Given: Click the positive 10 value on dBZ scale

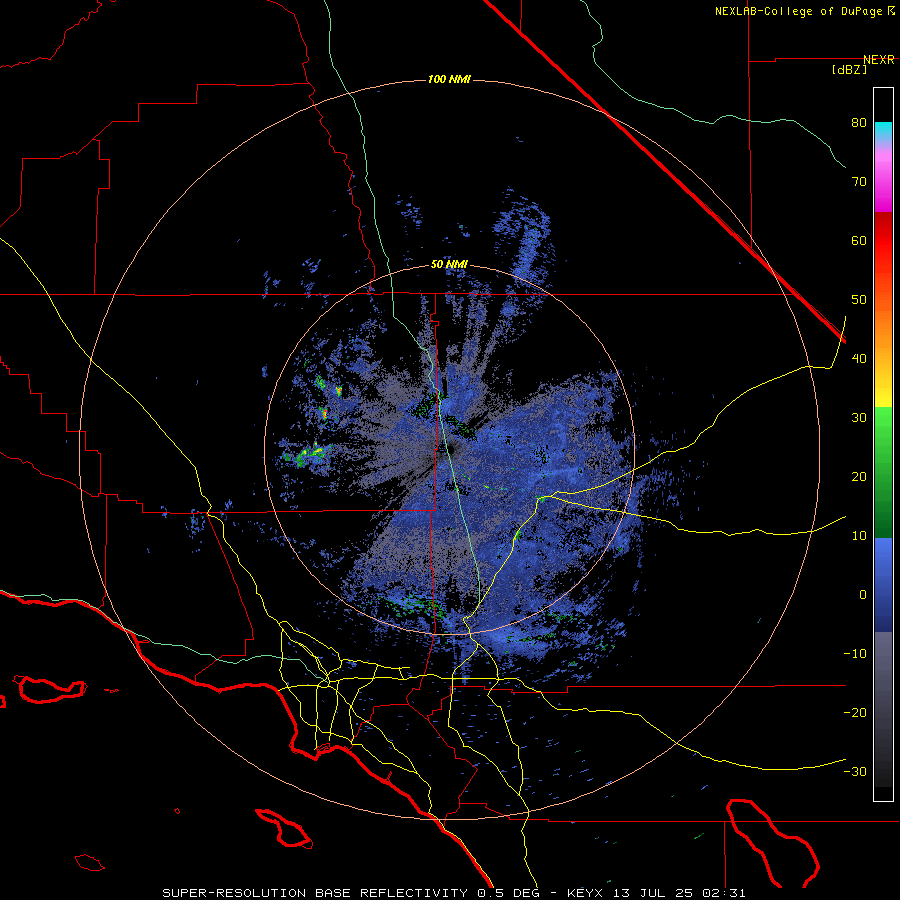Looking at the screenshot, I should (859, 536).
